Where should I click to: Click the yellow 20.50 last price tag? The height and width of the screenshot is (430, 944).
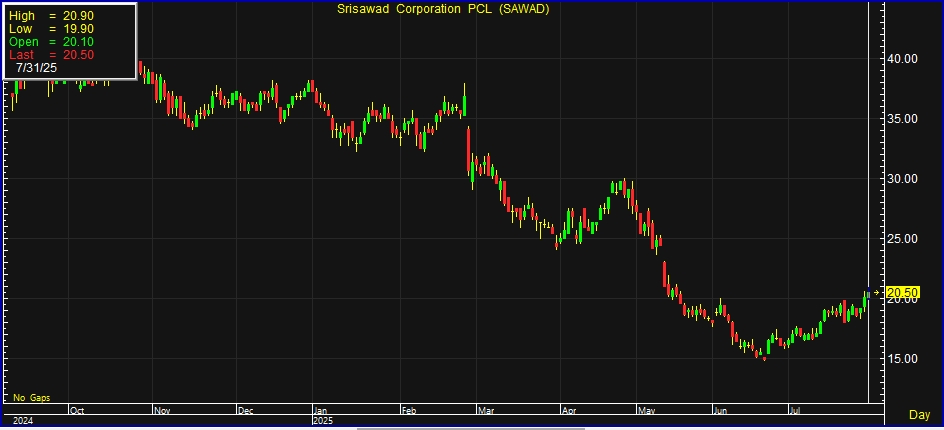tap(902, 293)
